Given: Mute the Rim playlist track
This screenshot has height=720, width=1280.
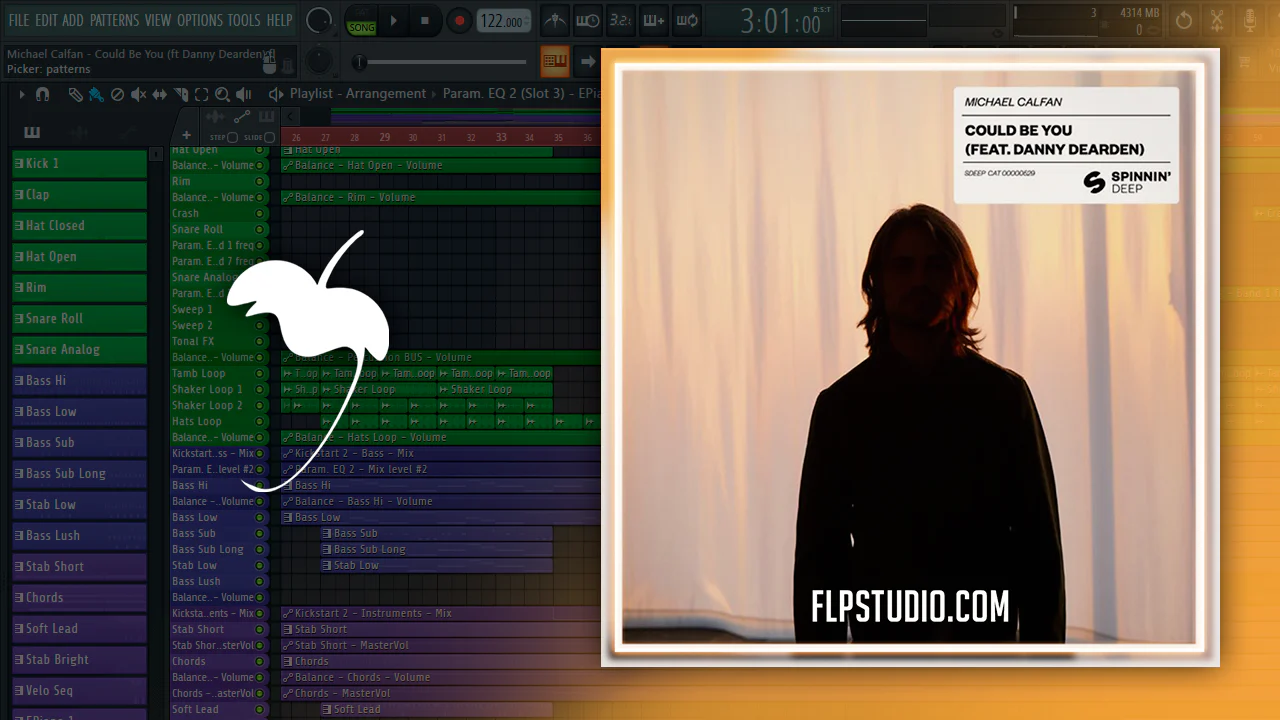Looking at the screenshot, I should click(x=260, y=181).
